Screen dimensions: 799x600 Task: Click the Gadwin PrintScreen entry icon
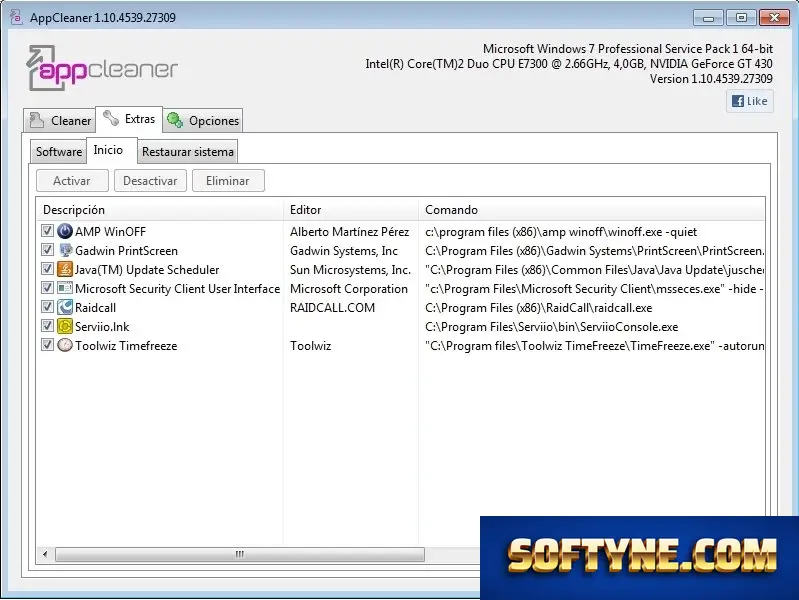pos(65,250)
